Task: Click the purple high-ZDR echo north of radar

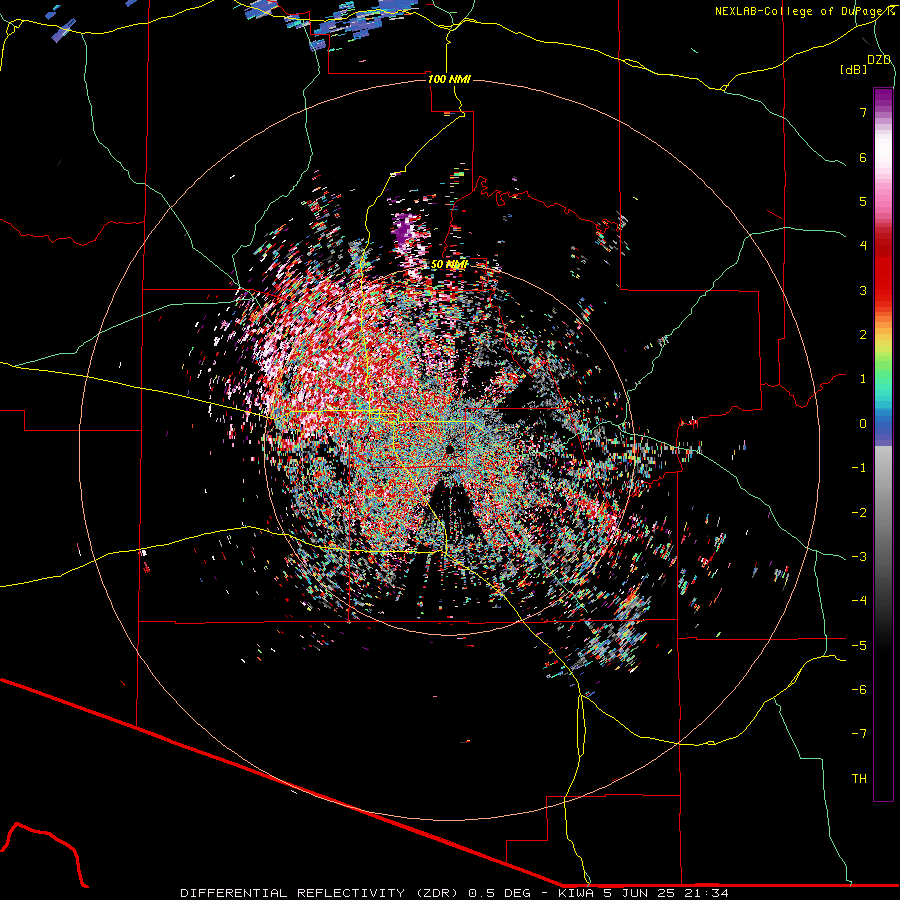Action: tap(403, 230)
